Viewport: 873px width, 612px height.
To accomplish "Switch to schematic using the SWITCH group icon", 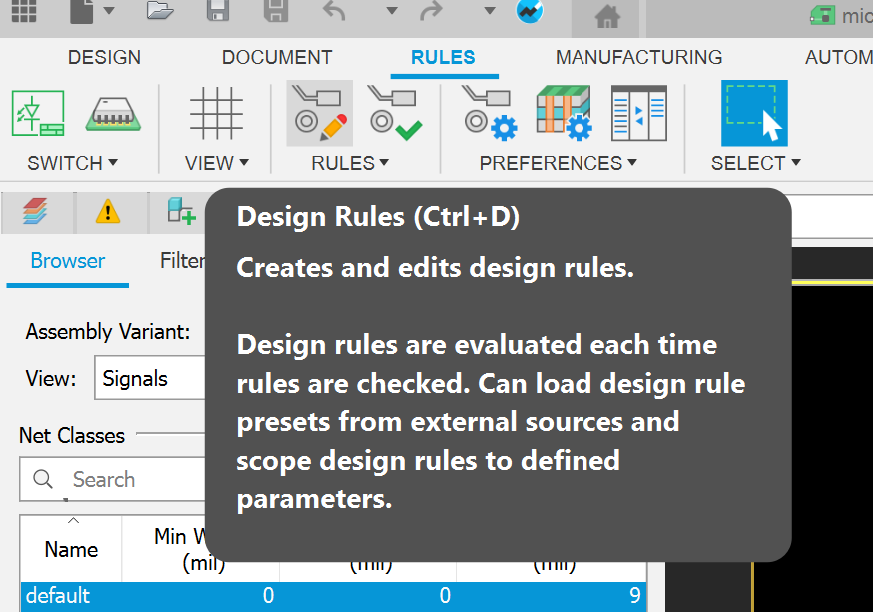I will point(37,112).
